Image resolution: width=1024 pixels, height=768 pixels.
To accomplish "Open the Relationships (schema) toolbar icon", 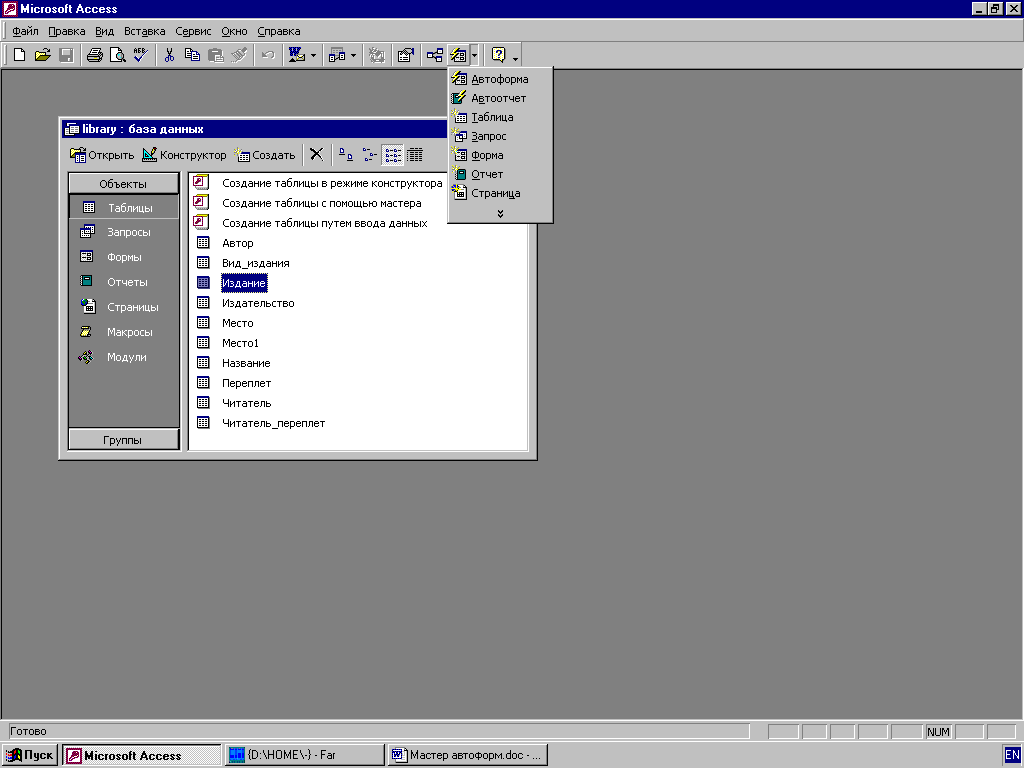I will point(434,56).
